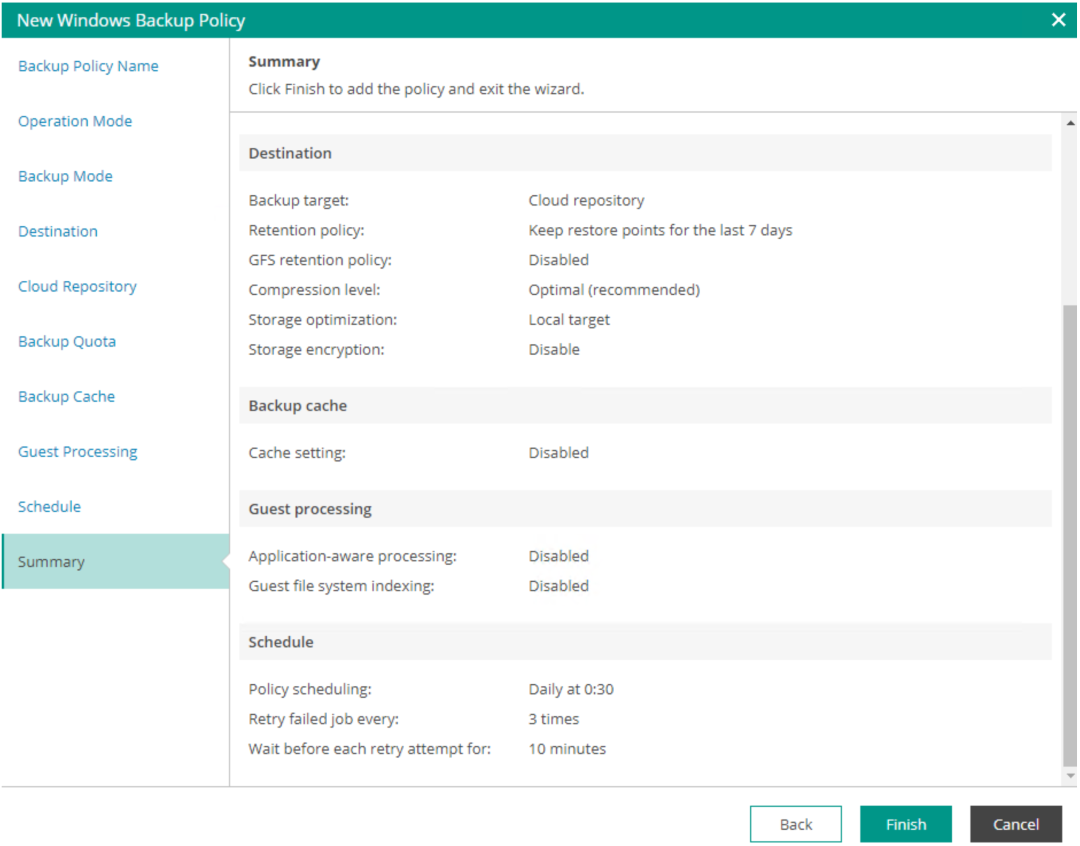Click GFS retention policy 'Disabled' value
Image resolution: width=1080 pixels, height=846 pixels.
[559, 260]
